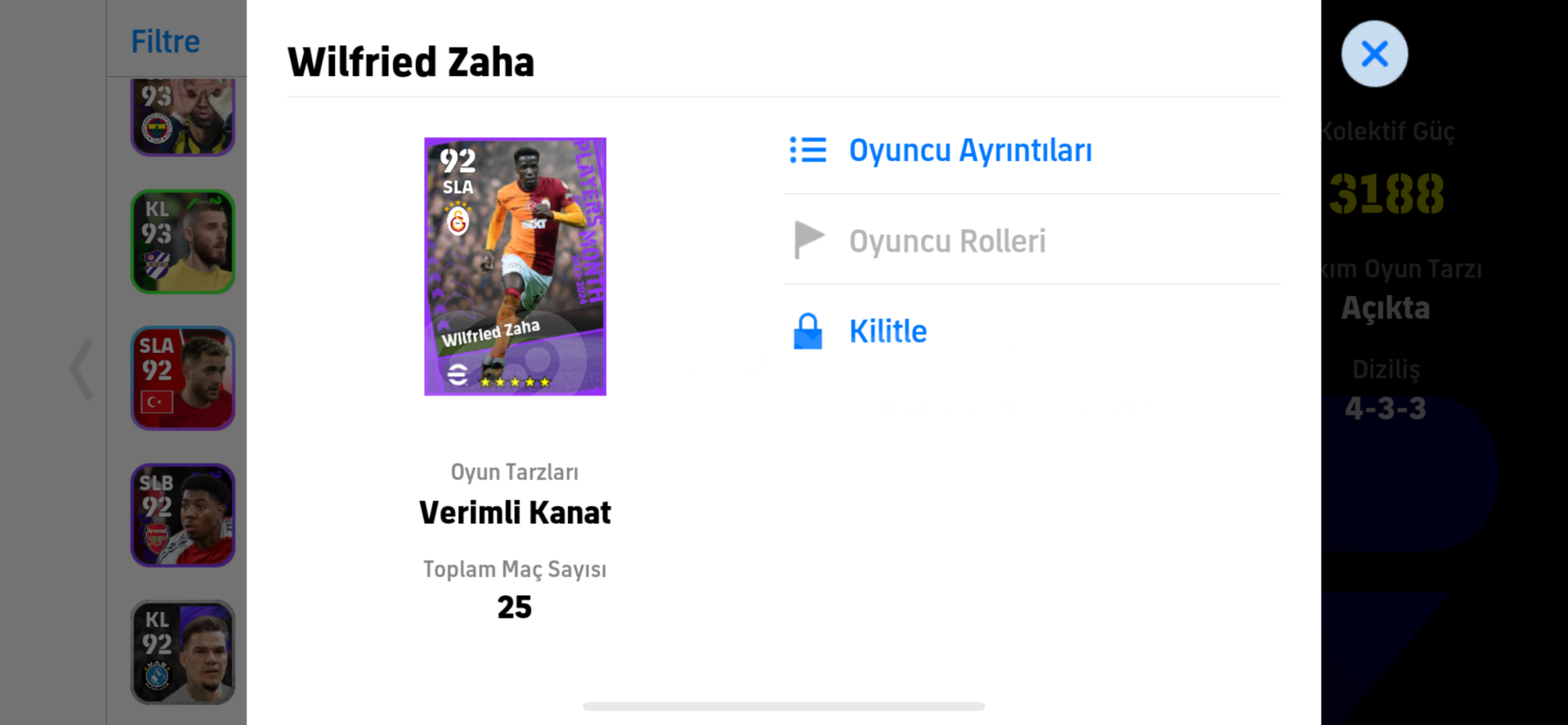Select the KL 93 goalkeeper card
Viewport: 1568px width, 725px height.
coord(182,242)
